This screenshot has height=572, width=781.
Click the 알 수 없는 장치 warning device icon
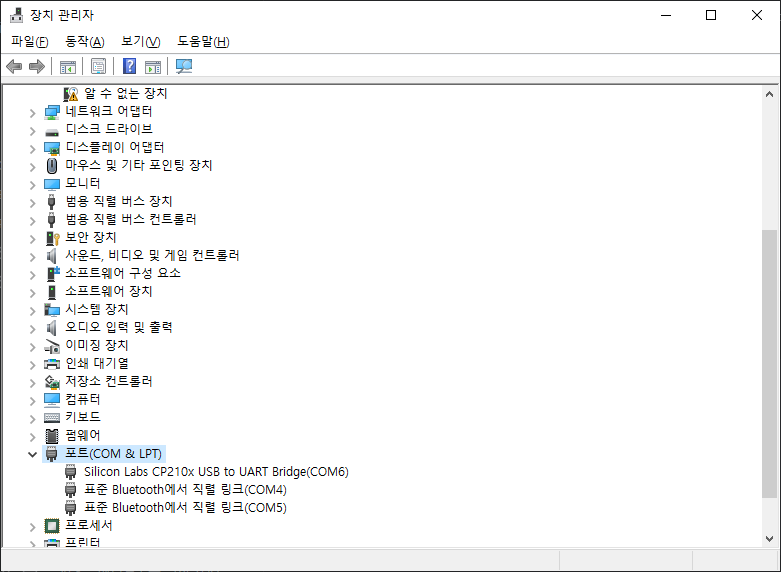pyautogui.click(x=71, y=94)
